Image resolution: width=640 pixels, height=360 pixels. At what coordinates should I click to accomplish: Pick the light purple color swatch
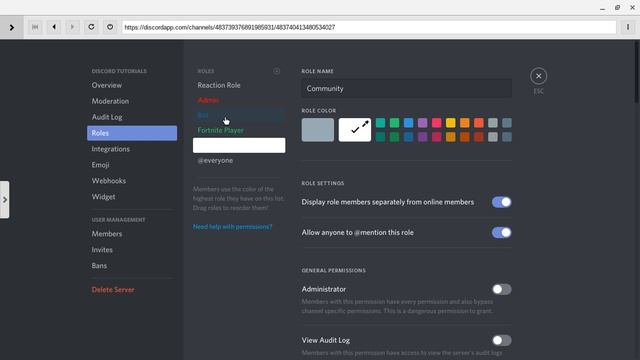[x=422, y=123]
